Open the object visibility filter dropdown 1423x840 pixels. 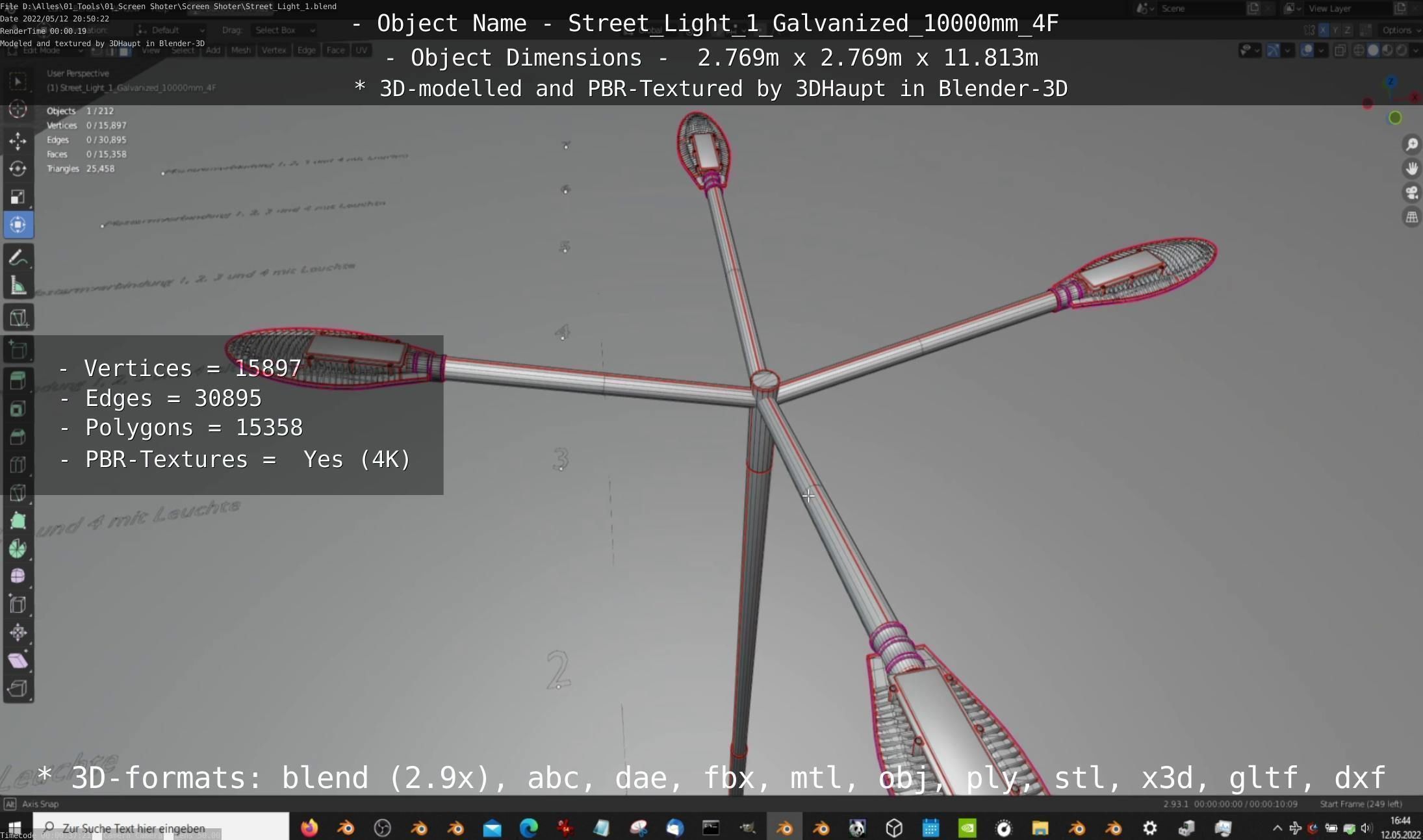[x=1250, y=50]
